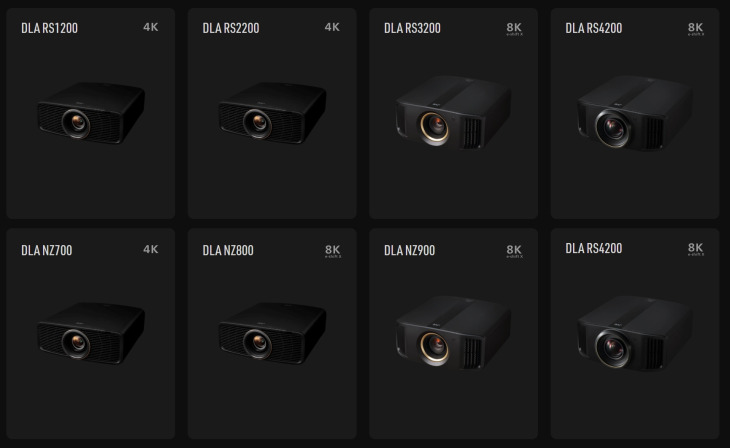The height and width of the screenshot is (448, 730).
Task: Open the DLA NZ700 product title
Action: point(47,251)
